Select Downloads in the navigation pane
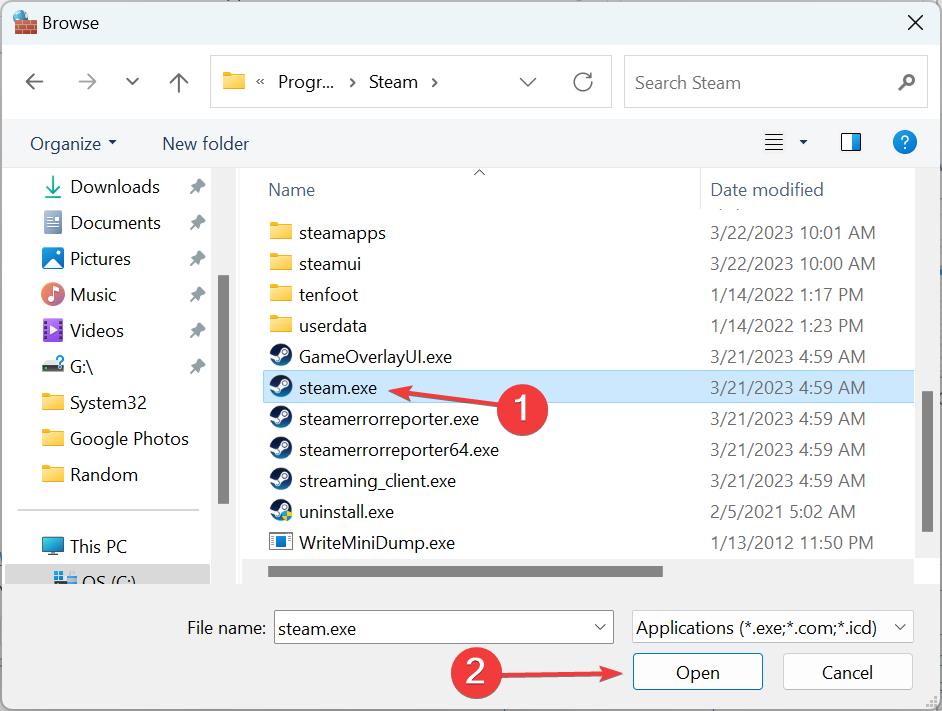This screenshot has width=942, height=711. [x=114, y=187]
